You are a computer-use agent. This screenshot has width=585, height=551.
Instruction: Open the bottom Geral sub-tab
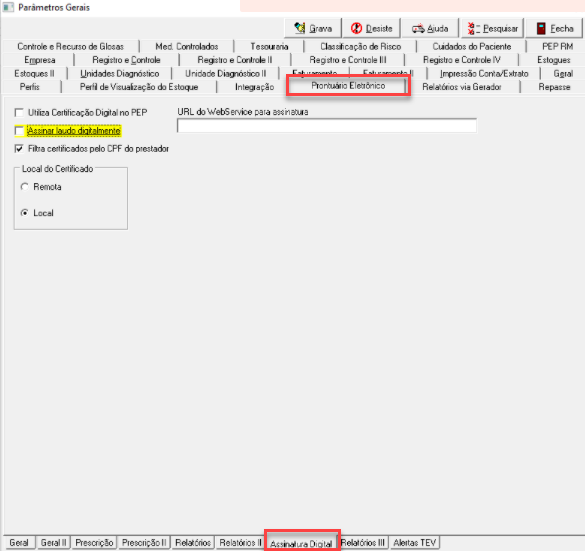coord(19,542)
